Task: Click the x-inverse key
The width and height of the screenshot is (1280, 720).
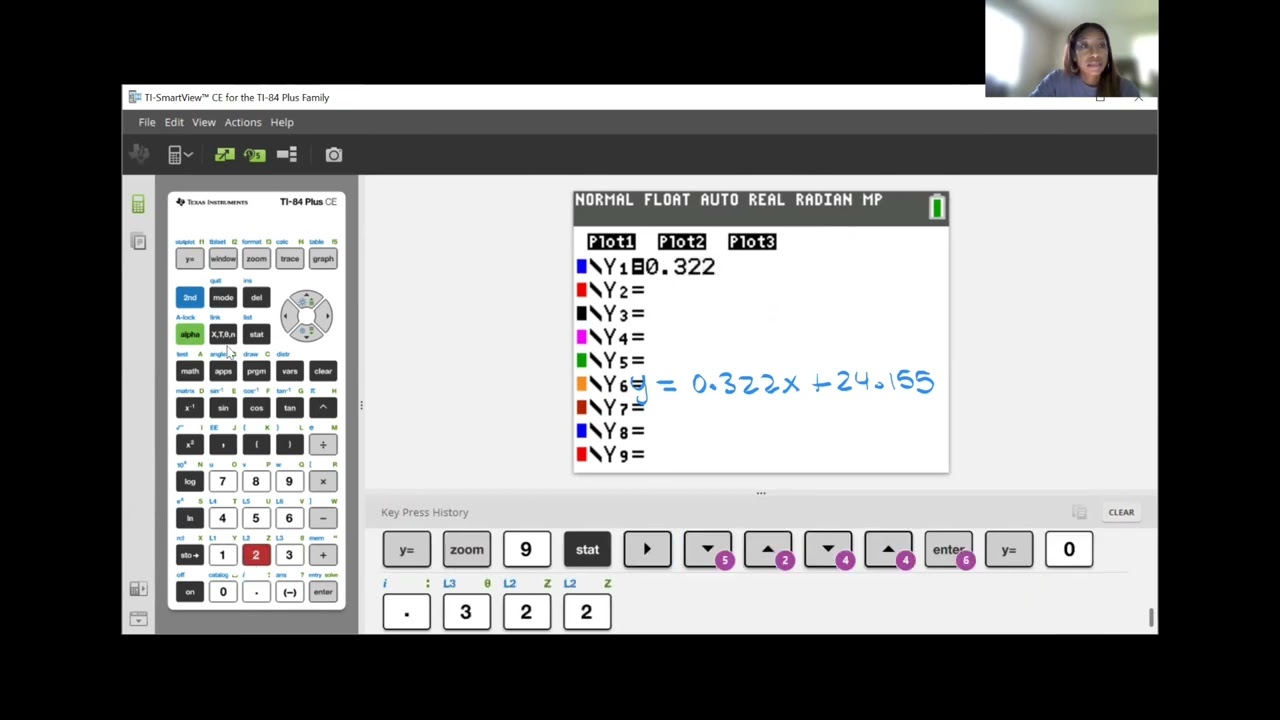Action: 190,408
